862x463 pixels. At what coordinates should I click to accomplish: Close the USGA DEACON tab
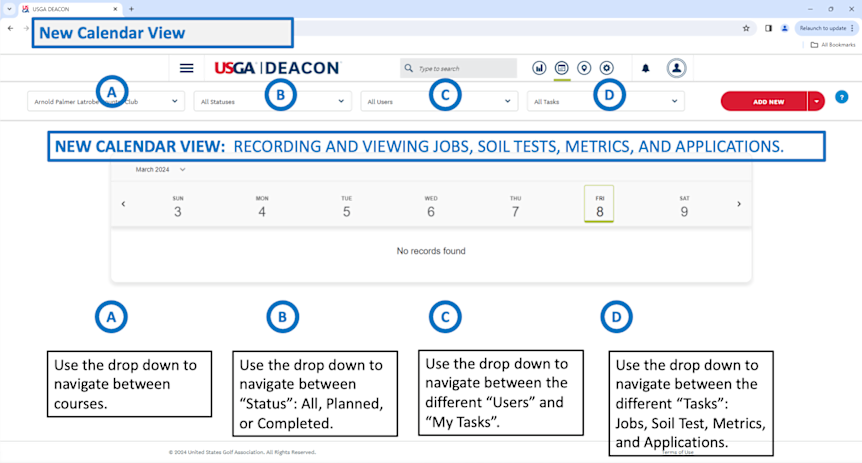[115, 9]
